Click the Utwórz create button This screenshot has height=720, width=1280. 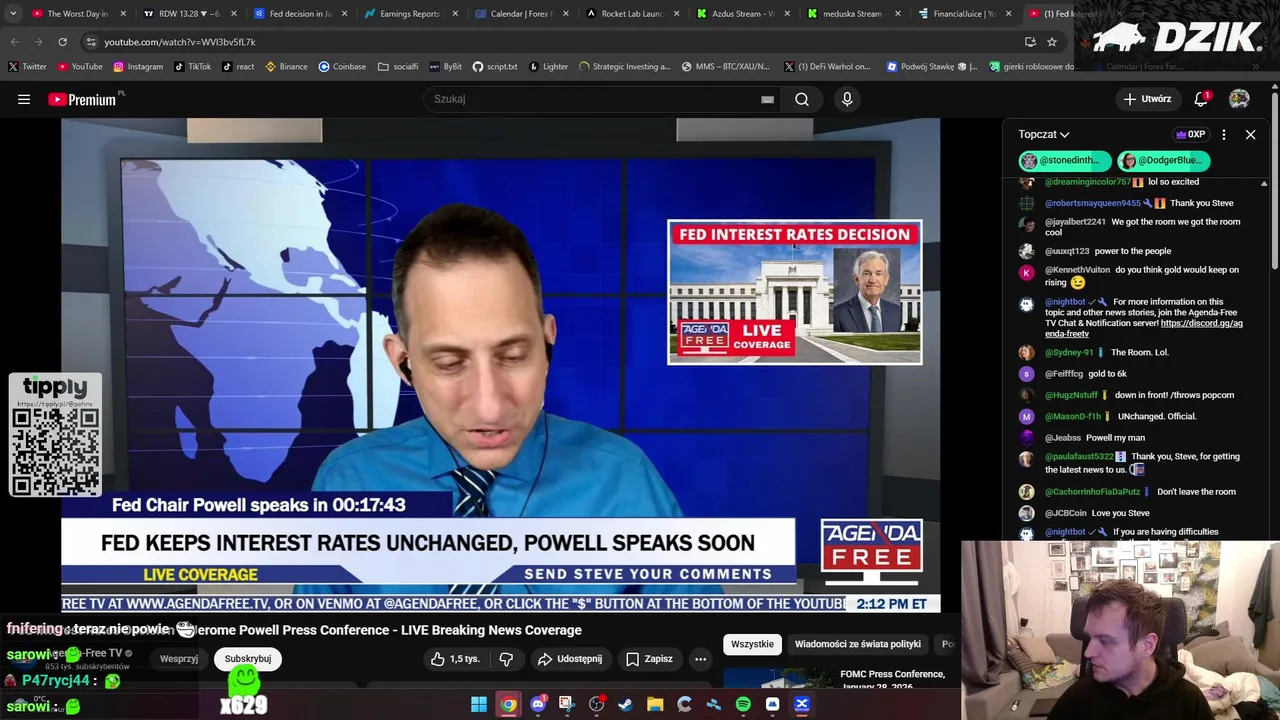coord(1147,99)
